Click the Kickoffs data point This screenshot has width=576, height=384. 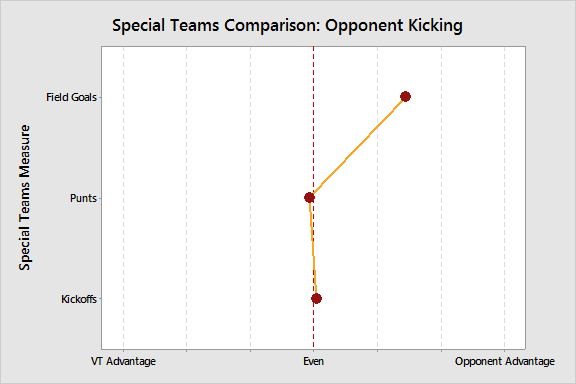[316, 298]
